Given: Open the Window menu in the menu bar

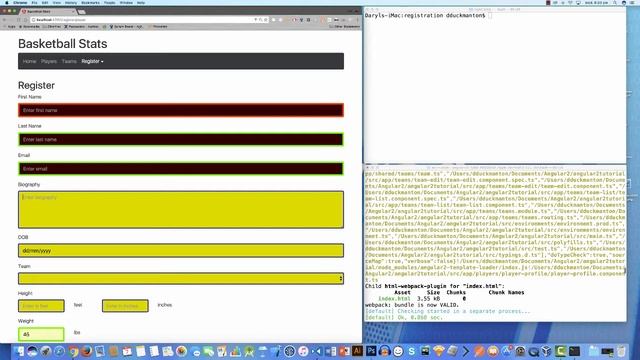Looking at the screenshot, I should pos(126,2).
